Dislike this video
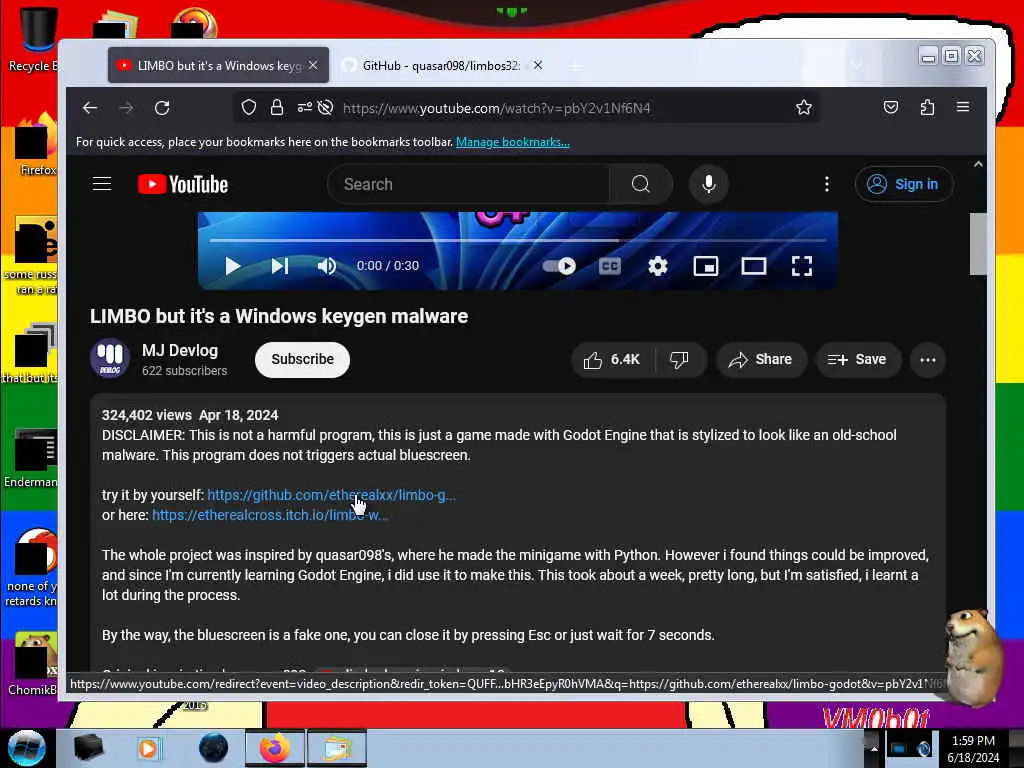 [680, 360]
